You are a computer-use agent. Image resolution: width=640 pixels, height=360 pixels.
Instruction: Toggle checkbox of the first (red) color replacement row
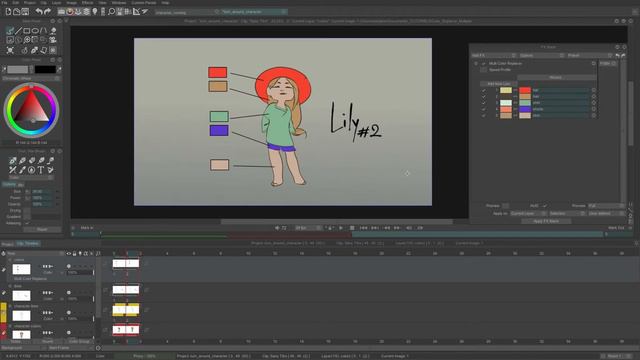pos(484,90)
